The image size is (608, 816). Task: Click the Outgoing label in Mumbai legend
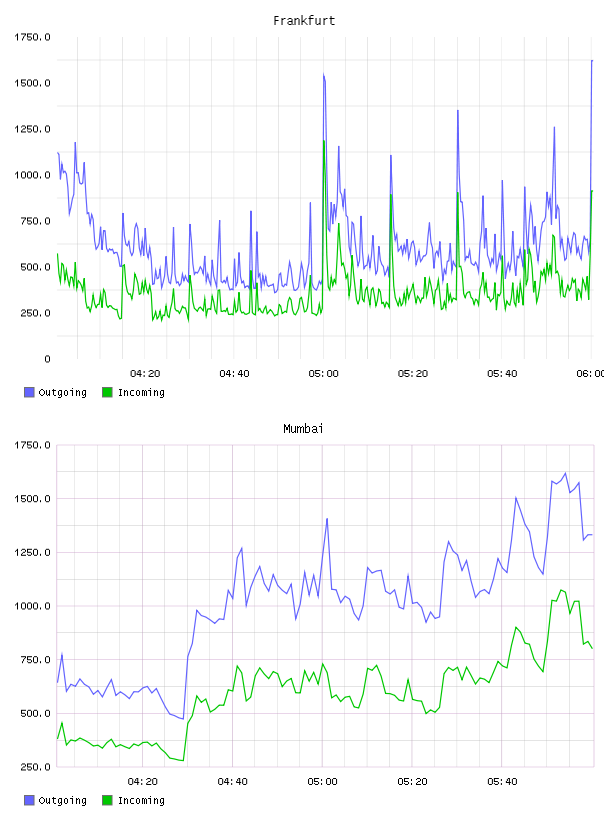pos(62,800)
